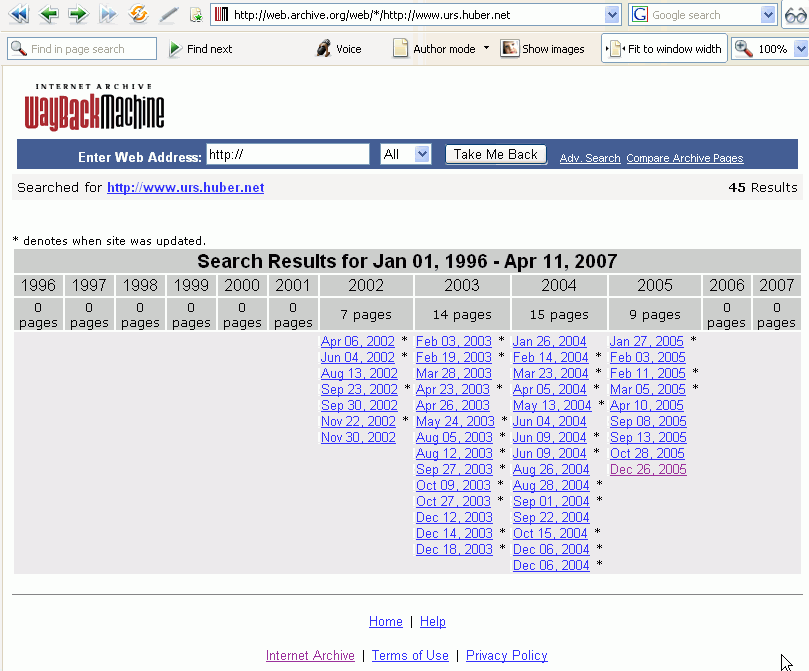
Task: Open the Jun 04, 2004 snapshot
Action: click(549, 421)
